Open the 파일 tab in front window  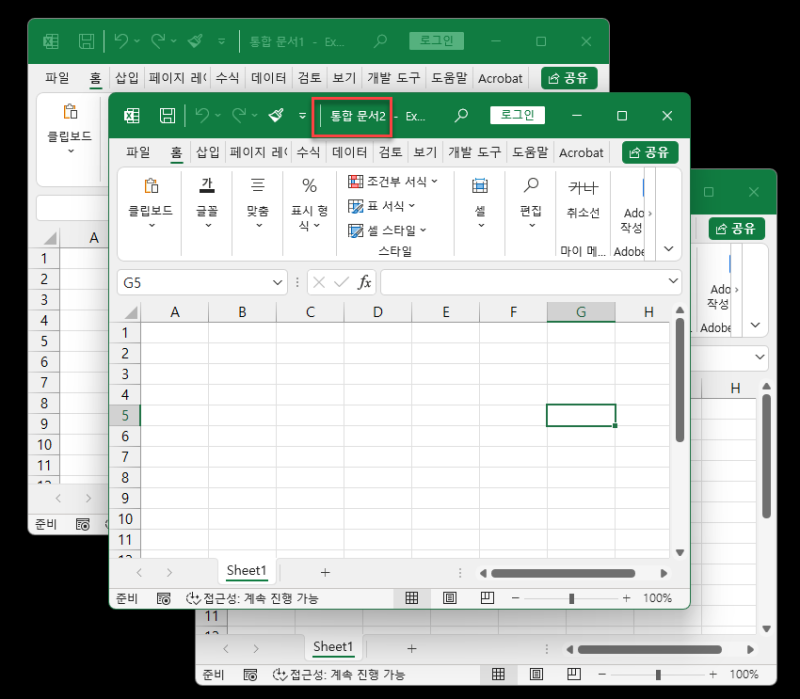click(x=138, y=152)
